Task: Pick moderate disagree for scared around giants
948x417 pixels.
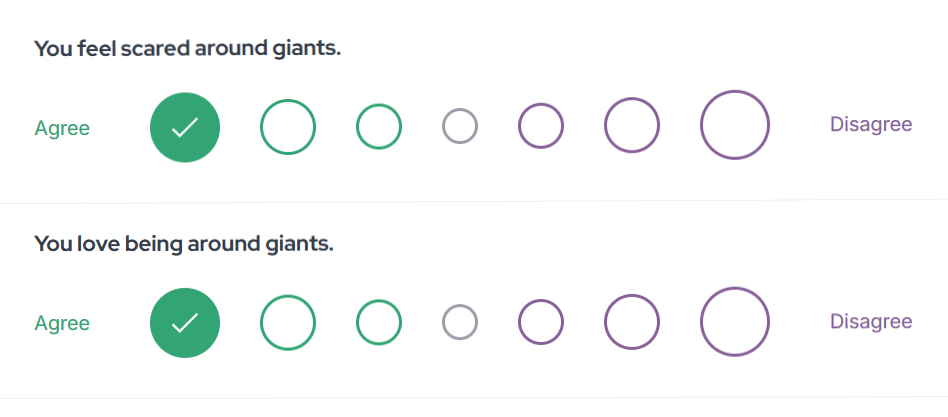Action: tap(632, 126)
